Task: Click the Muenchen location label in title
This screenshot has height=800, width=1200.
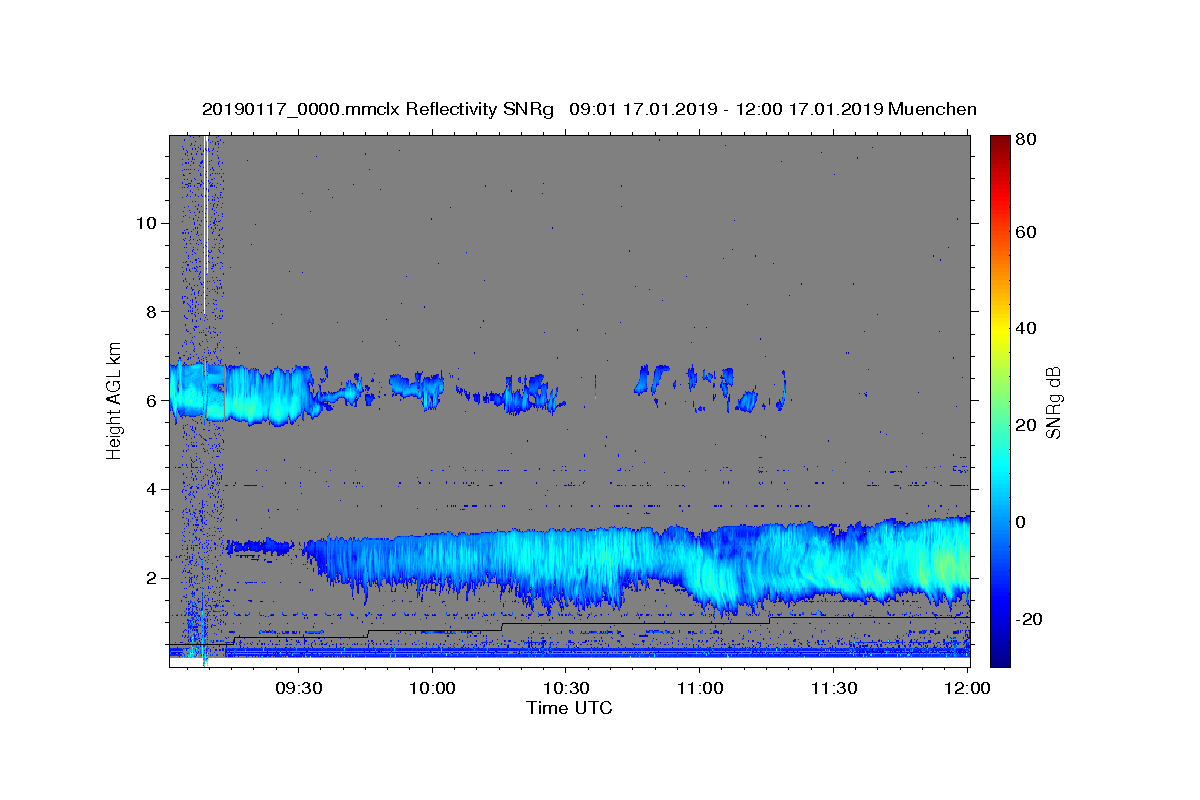Action: (x=933, y=109)
